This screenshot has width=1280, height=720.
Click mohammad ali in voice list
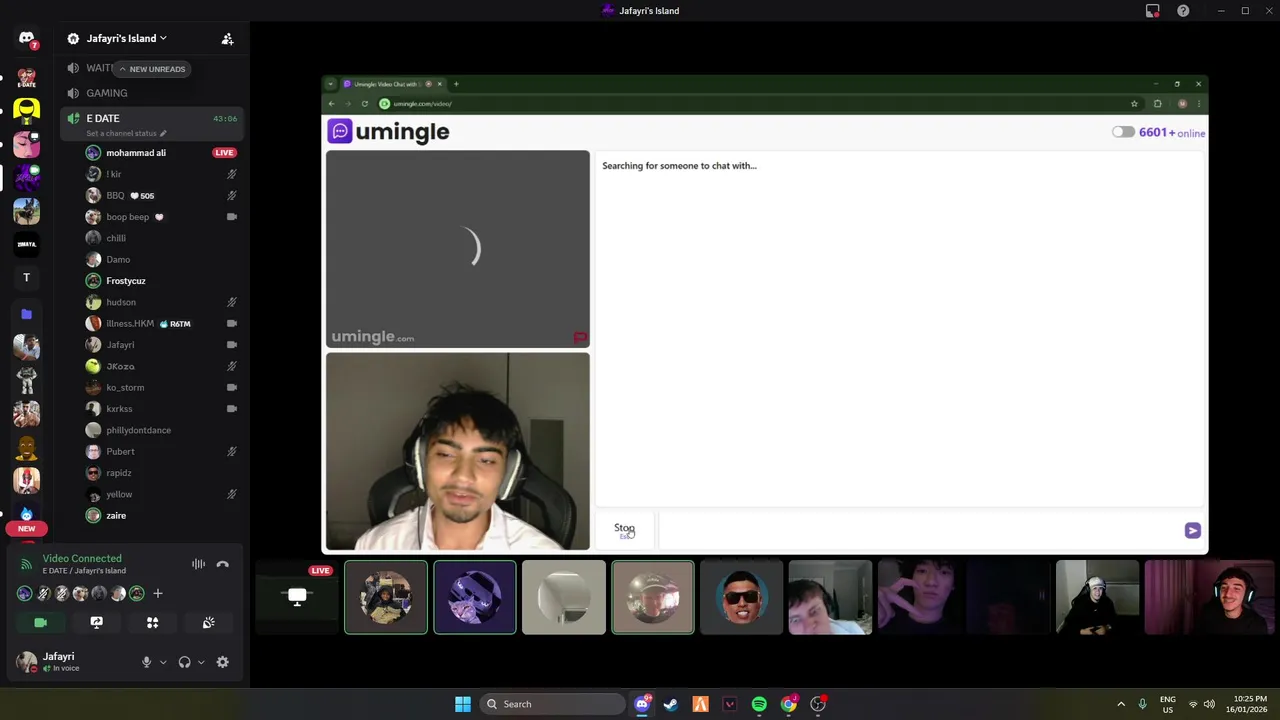(x=136, y=153)
